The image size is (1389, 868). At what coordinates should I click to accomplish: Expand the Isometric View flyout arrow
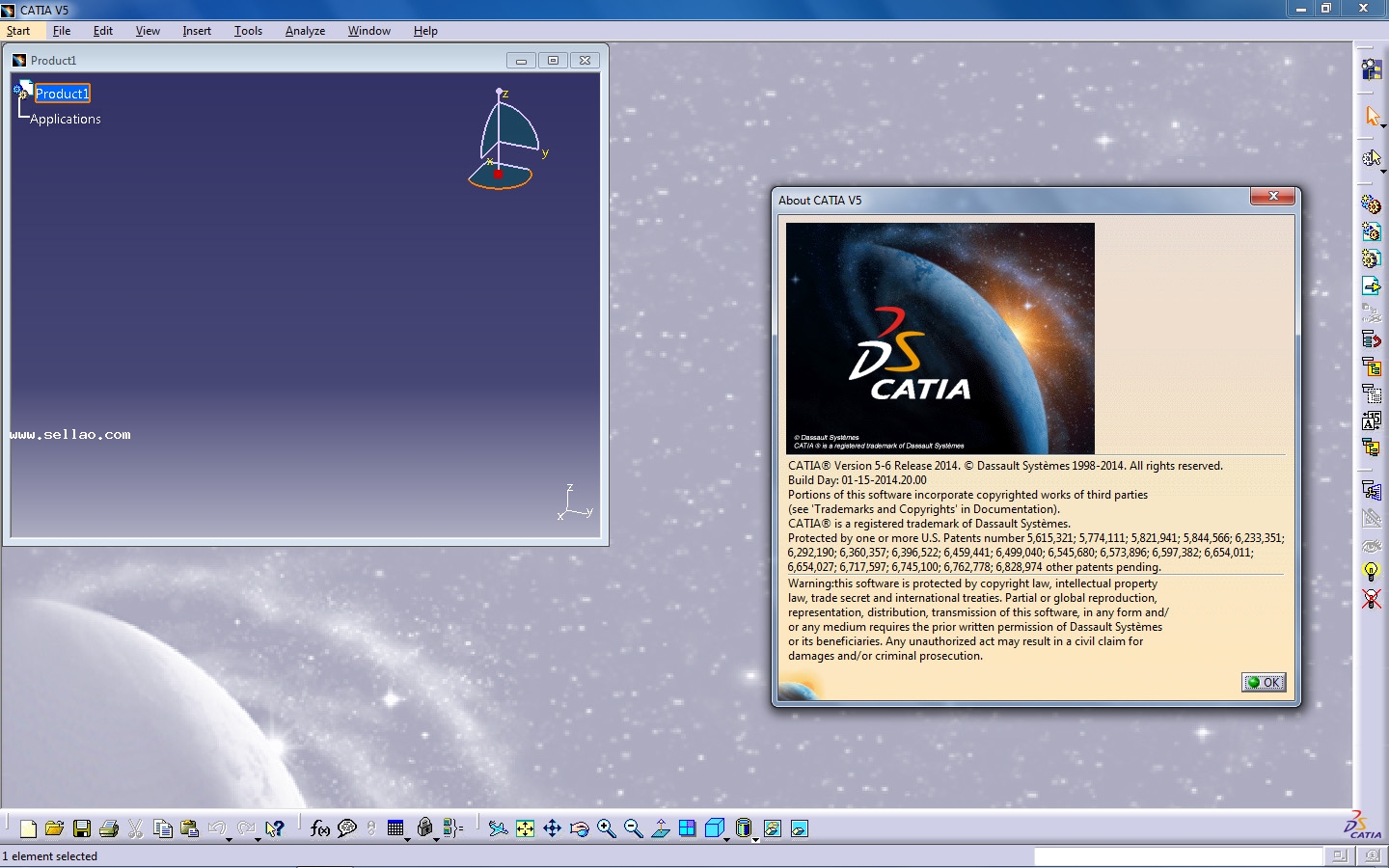[x=725, y=840]
